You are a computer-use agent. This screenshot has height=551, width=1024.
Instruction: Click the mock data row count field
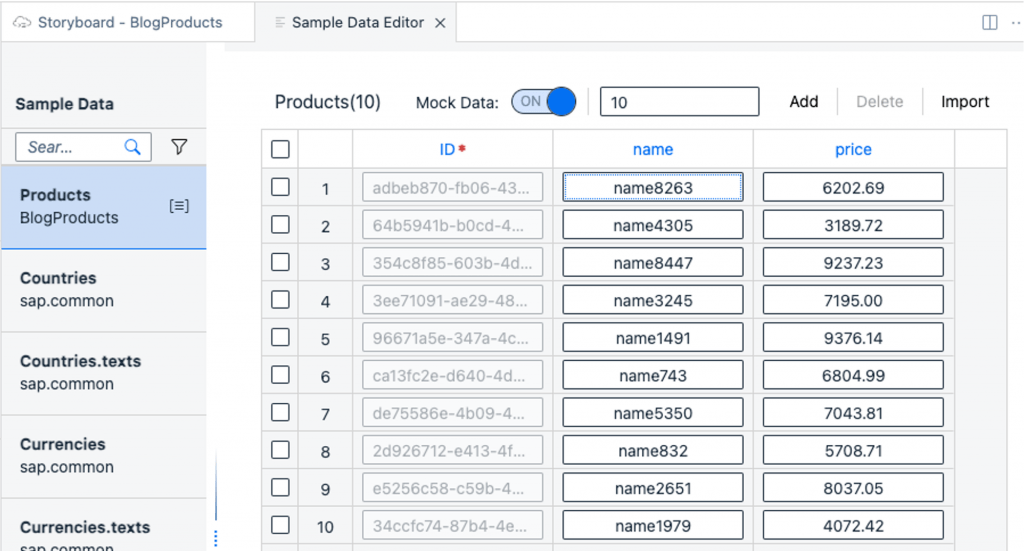(x=679, y=102)
